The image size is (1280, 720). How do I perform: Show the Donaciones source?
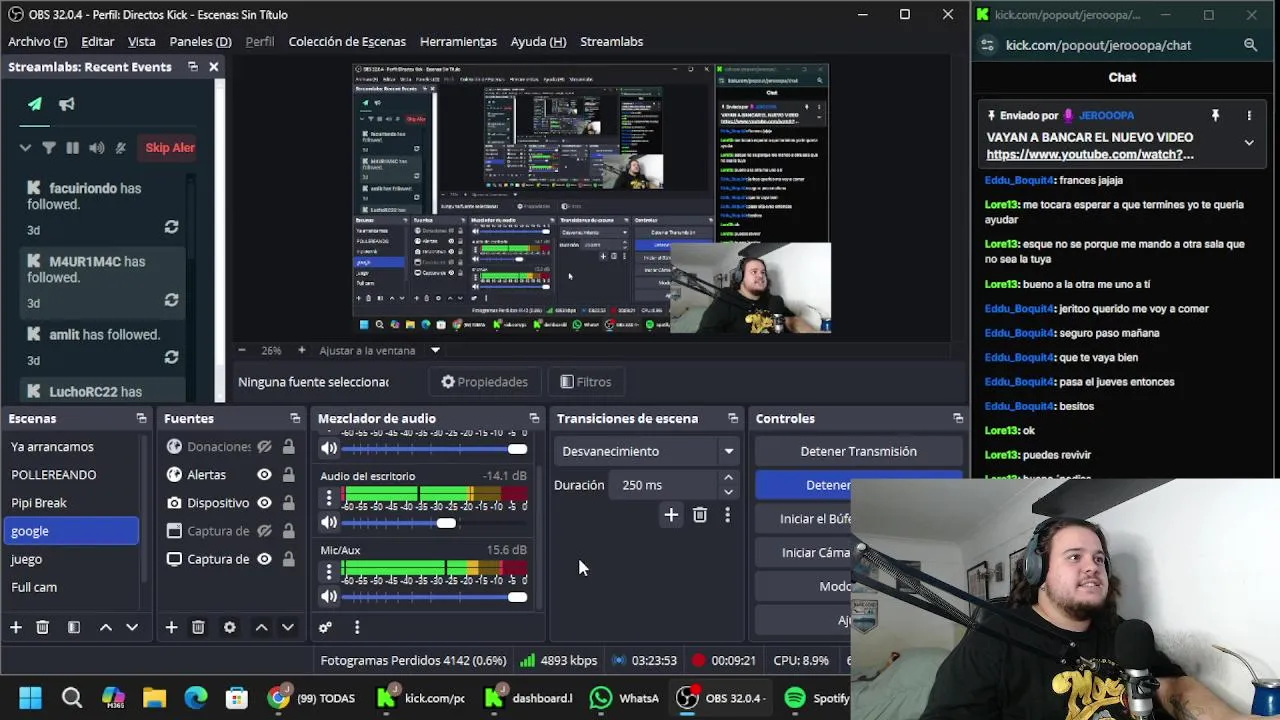(x=264, y=447)
